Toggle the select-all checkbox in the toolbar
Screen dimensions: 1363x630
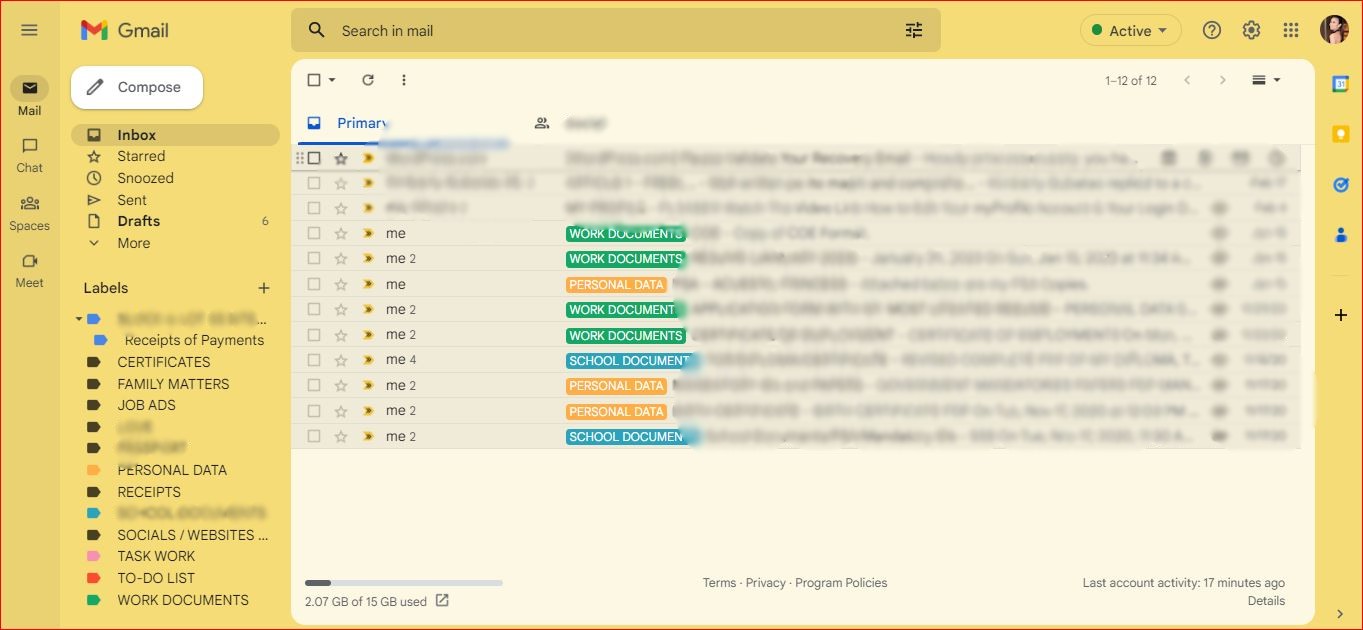click(314, 80)
